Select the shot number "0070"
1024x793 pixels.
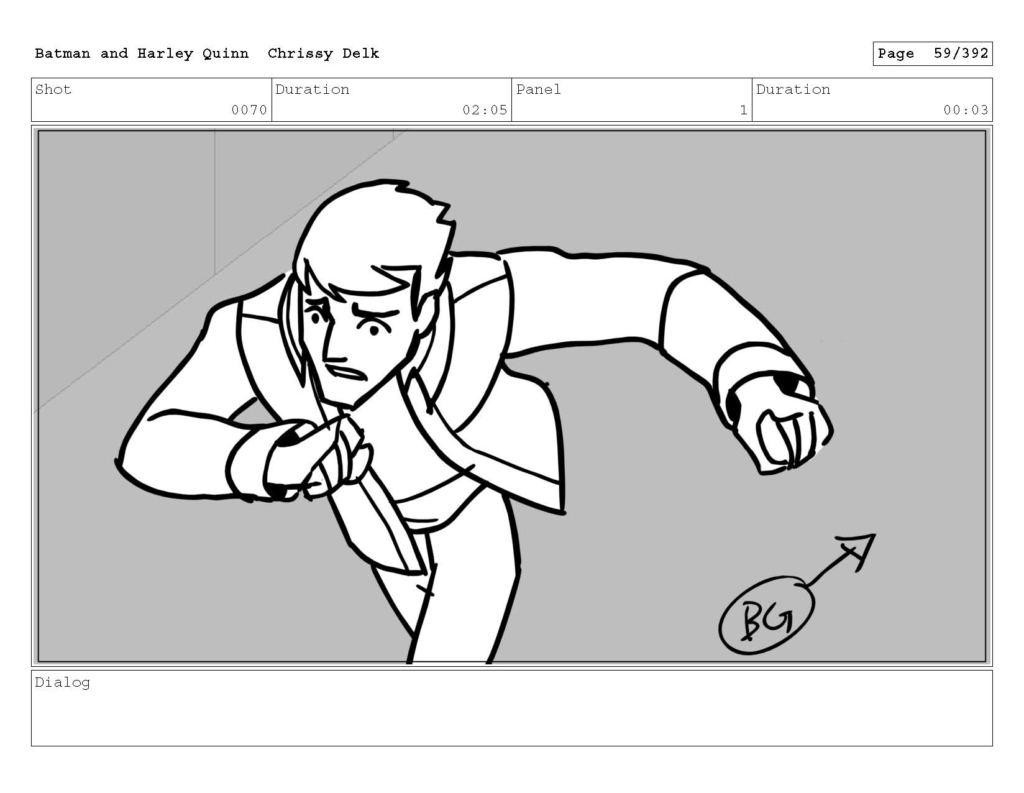249,110
